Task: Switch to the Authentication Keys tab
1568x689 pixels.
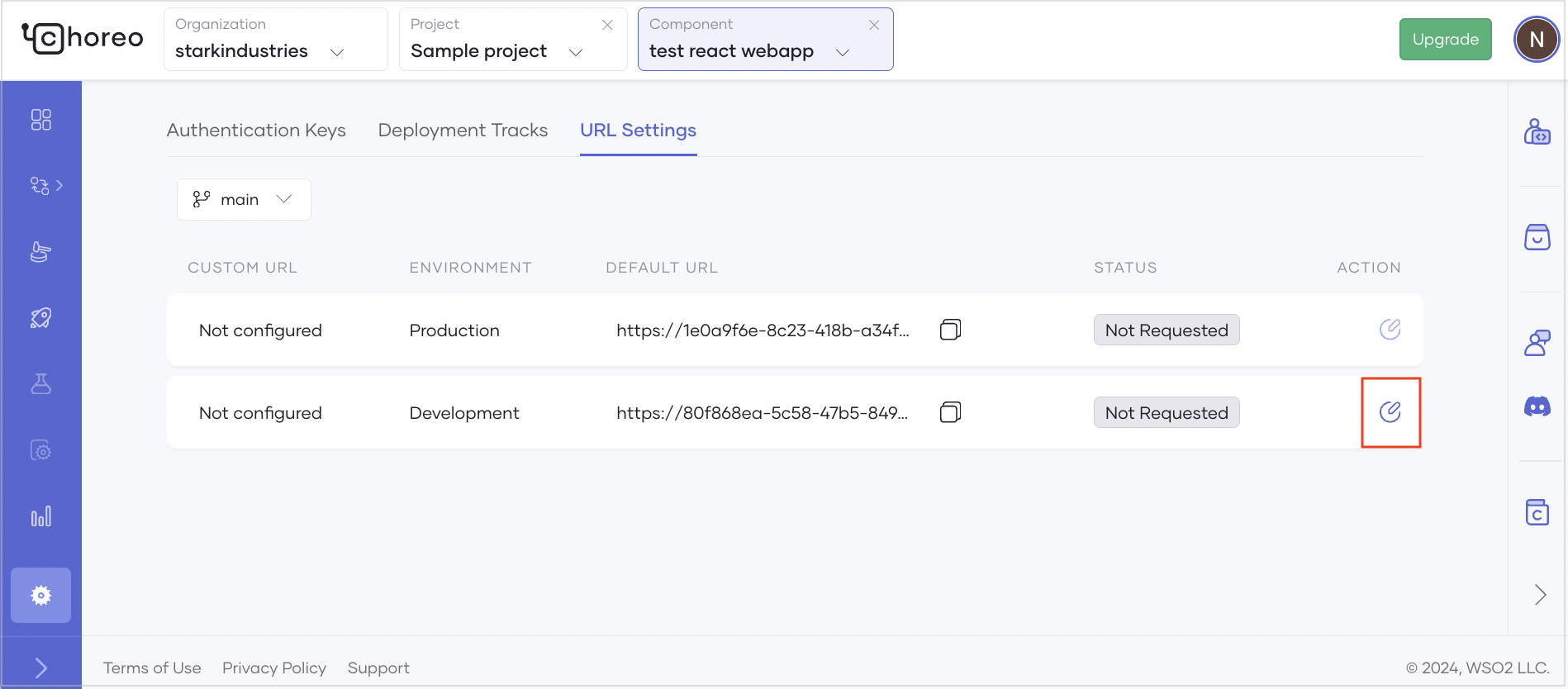Action: [256, 131]
